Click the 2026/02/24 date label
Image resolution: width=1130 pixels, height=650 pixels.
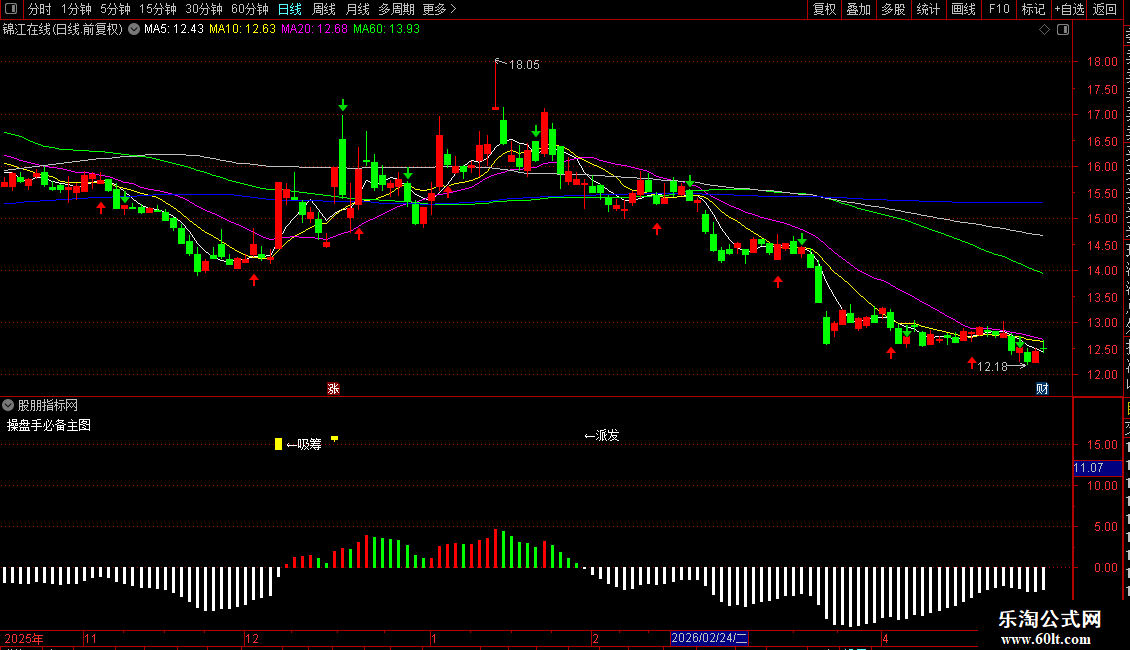pyautogui.click(x=709, y=638)
